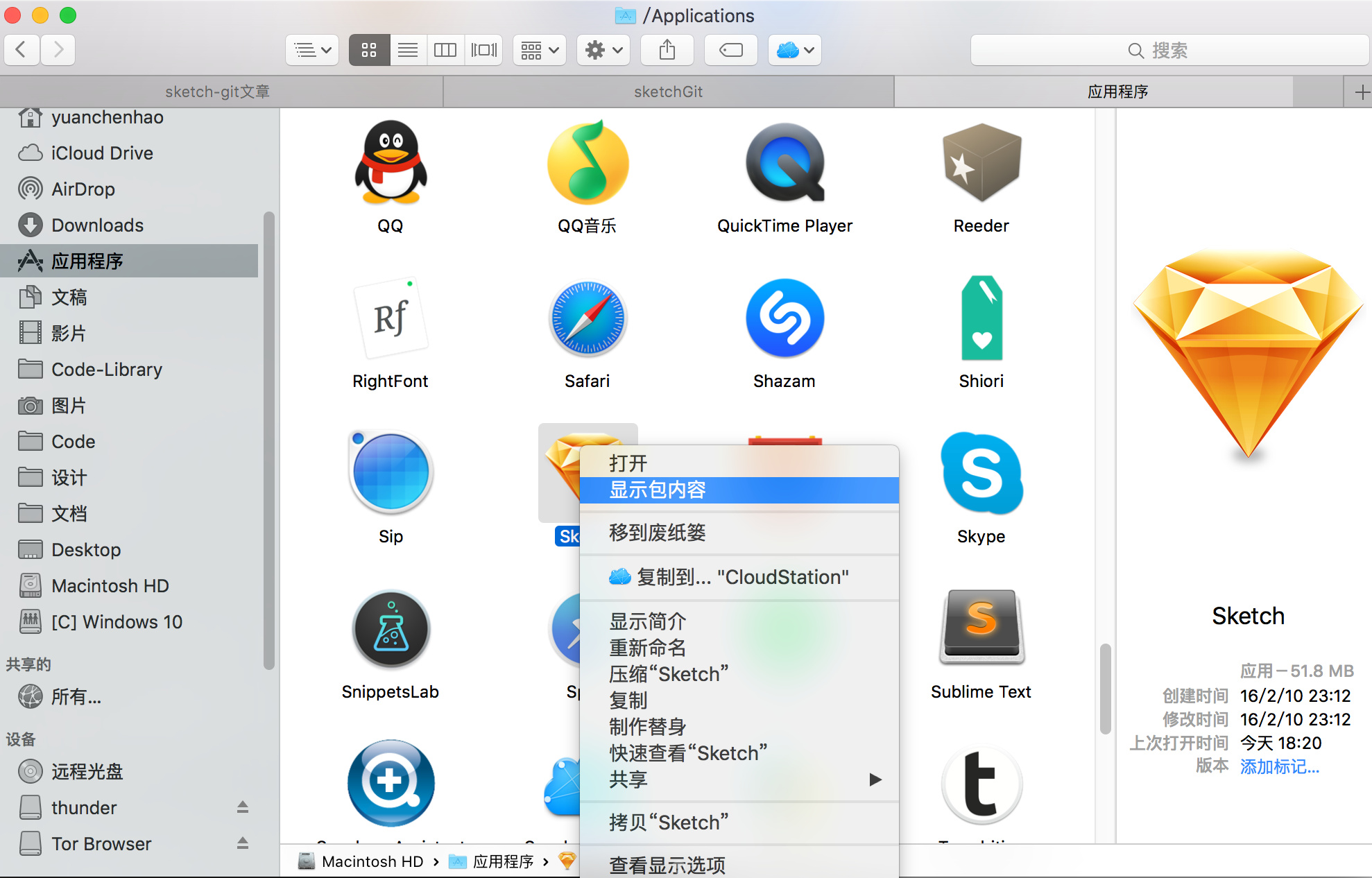Open the Shazam app icon
This screenshot has width=1372, height=878.
coord(784,319)
